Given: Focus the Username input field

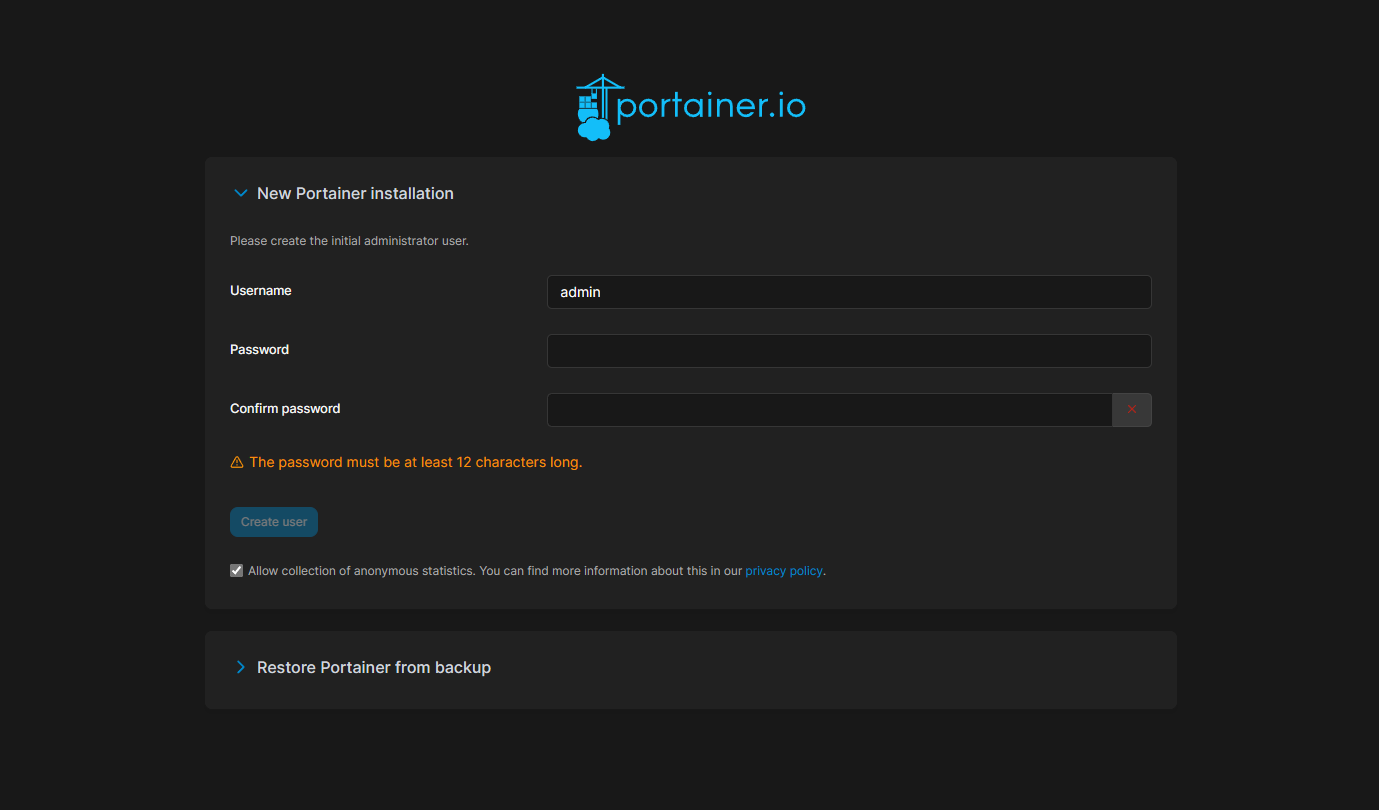Looking at the screenshot, I should coord(849,292).
